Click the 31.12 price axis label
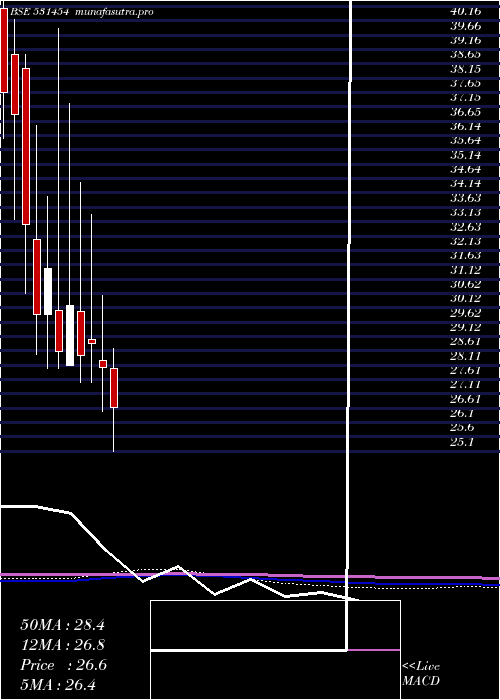The image size is (500, 700). click(x=466, y=270)
